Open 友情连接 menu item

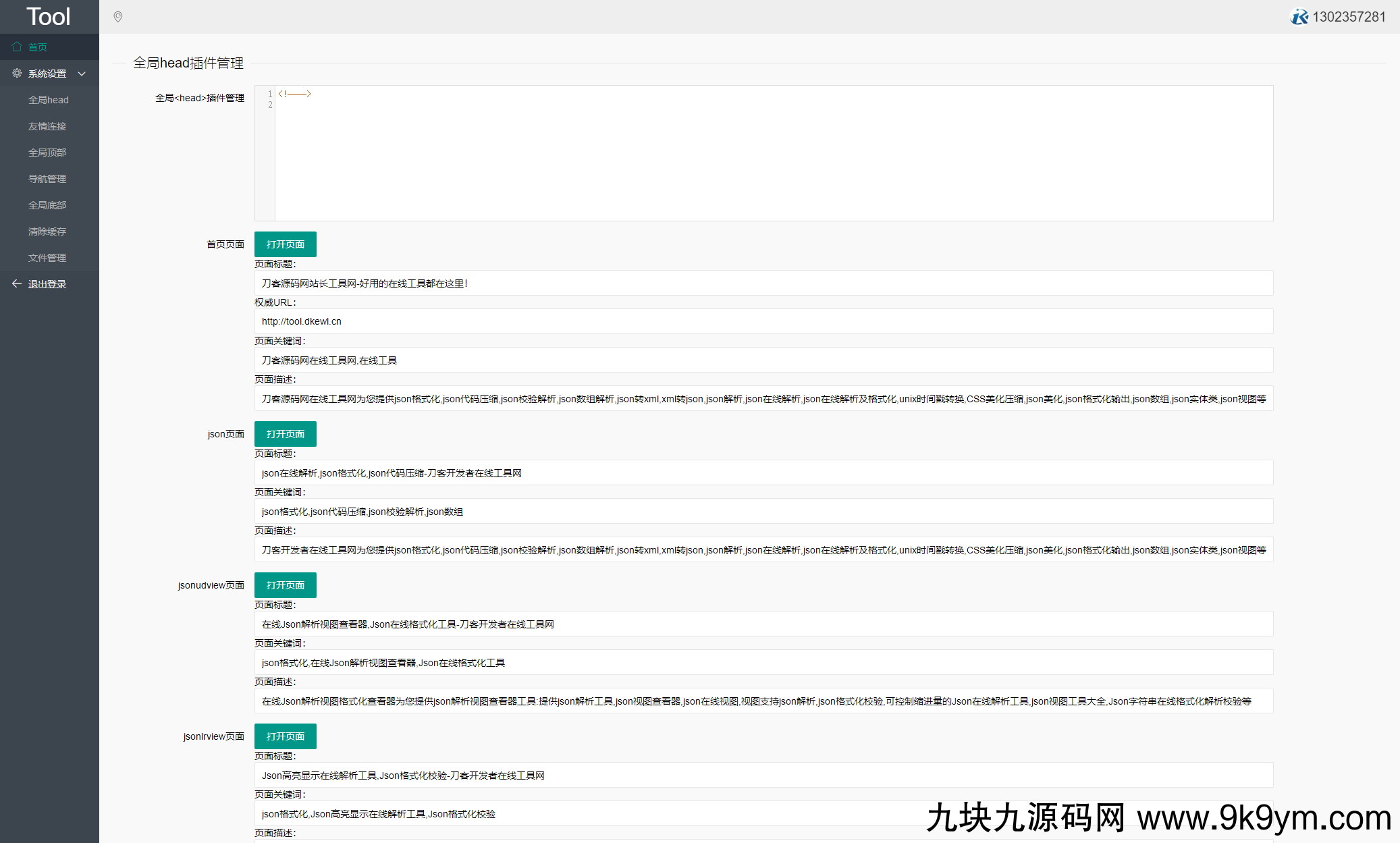click(47, 126)
